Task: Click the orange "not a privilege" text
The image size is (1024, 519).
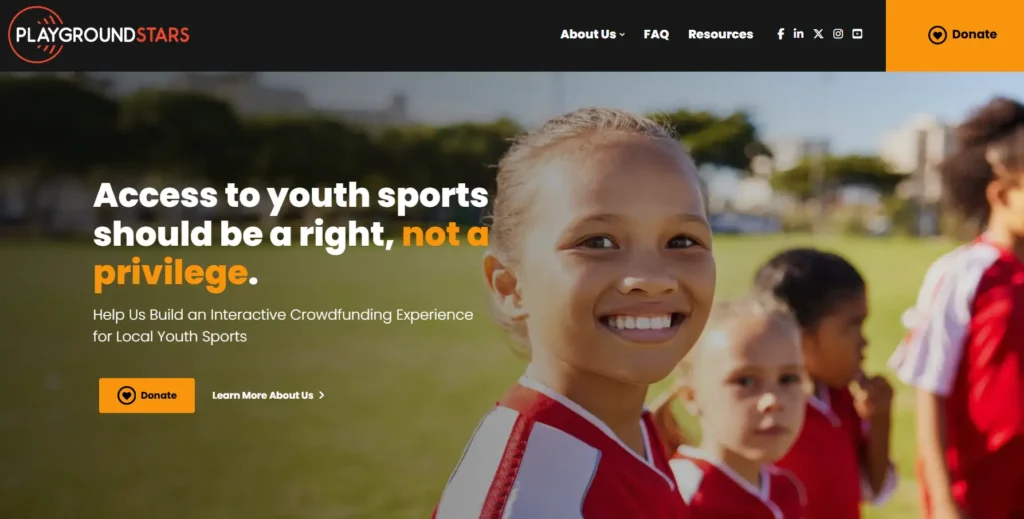Action: pyautogui.click(x=291, y=254)
